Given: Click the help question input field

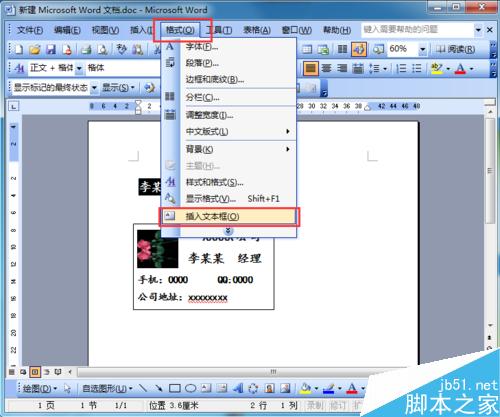Looking at the screenshot, I should (x=417, y=30).
